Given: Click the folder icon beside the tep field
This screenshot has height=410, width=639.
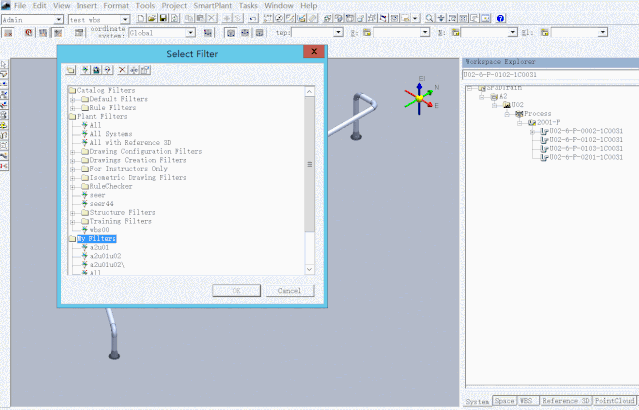Looking at the screenshot, I should click(x=367, y=33).
